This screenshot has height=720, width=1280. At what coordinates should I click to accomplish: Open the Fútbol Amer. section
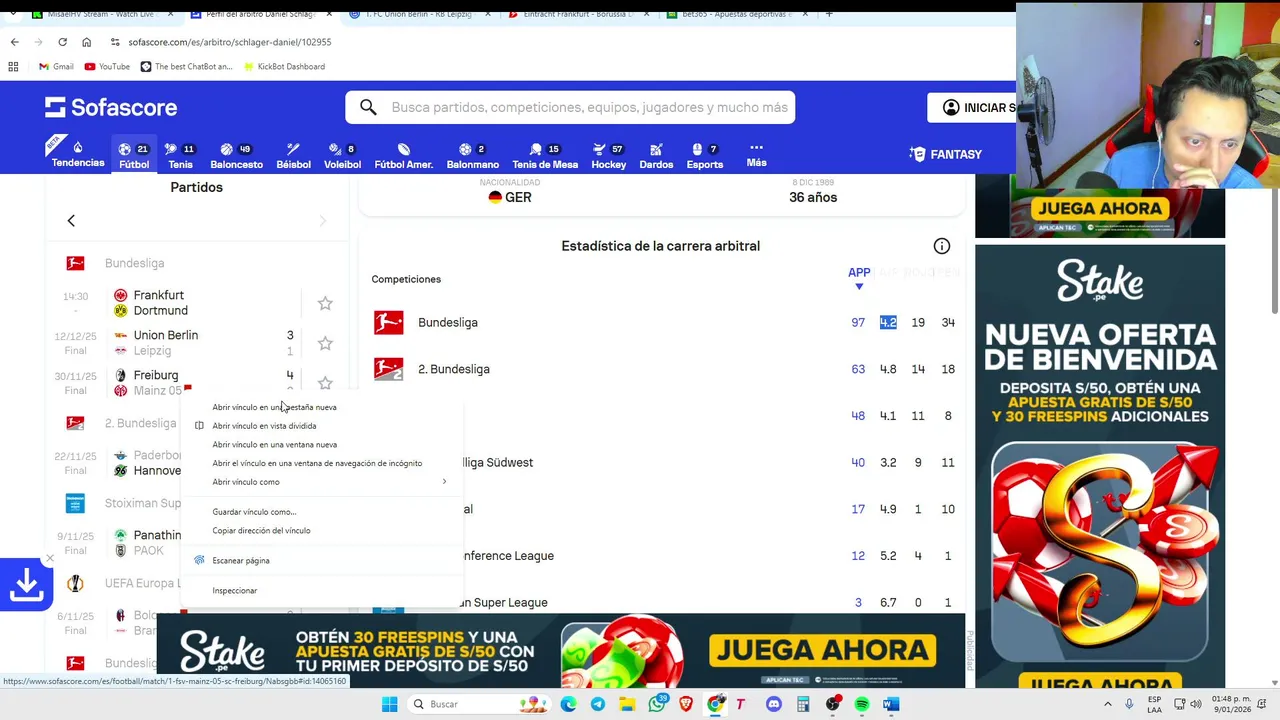point(403,155)
